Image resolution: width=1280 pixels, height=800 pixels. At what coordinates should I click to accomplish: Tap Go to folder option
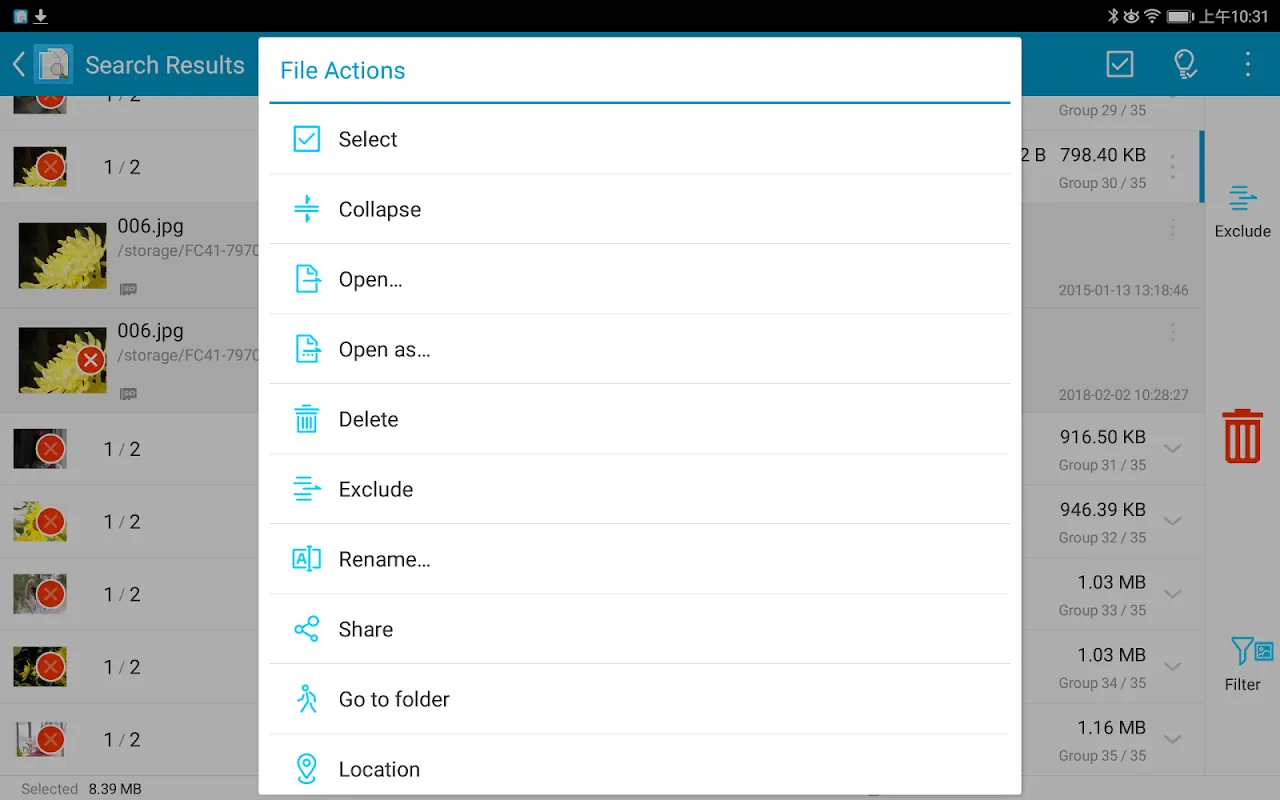(394, 699)
